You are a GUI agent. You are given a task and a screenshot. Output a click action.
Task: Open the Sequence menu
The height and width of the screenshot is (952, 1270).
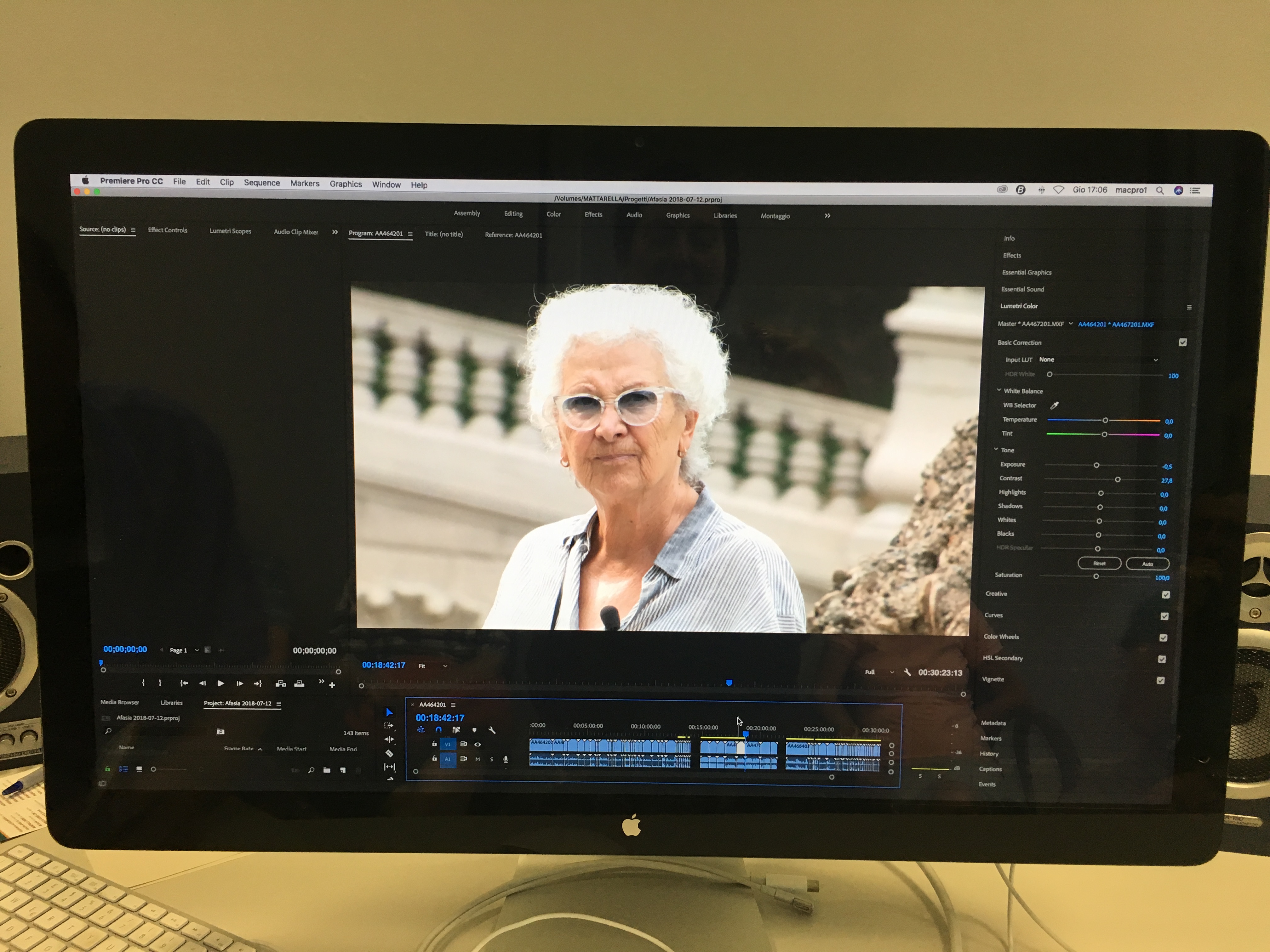(x=262, y=183)
